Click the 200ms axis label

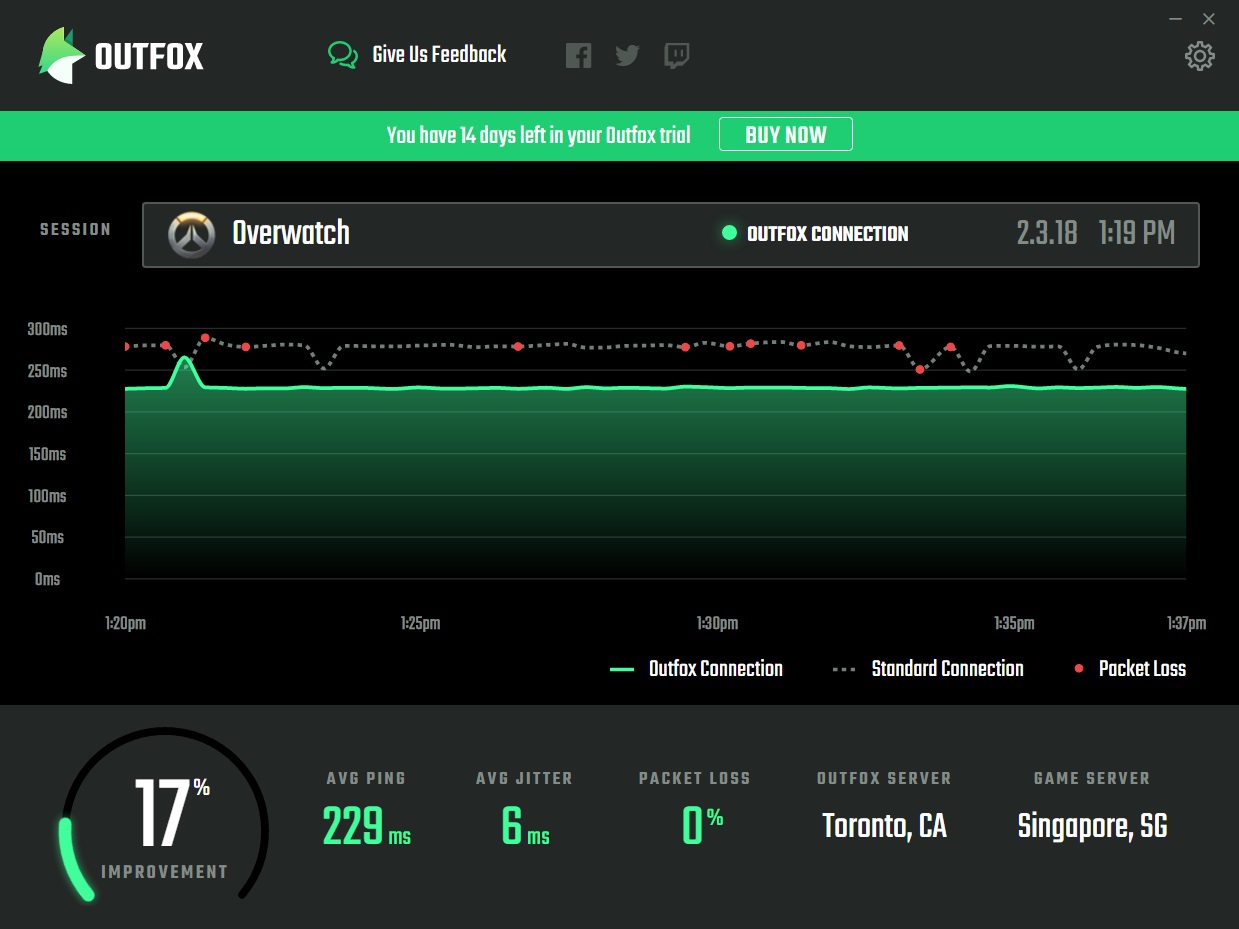48,412
